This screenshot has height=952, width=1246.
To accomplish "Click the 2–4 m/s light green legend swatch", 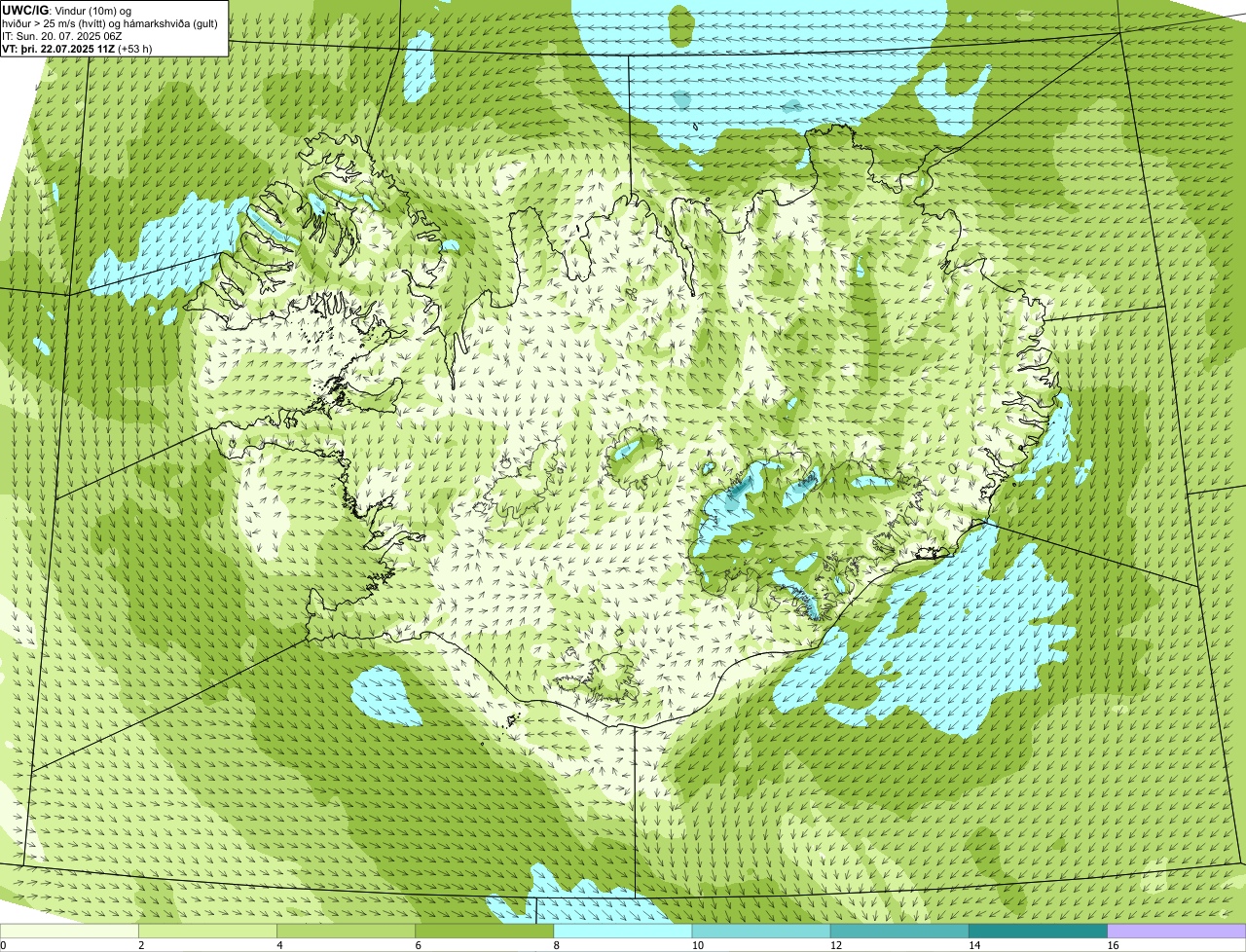I will click(208, 931).
